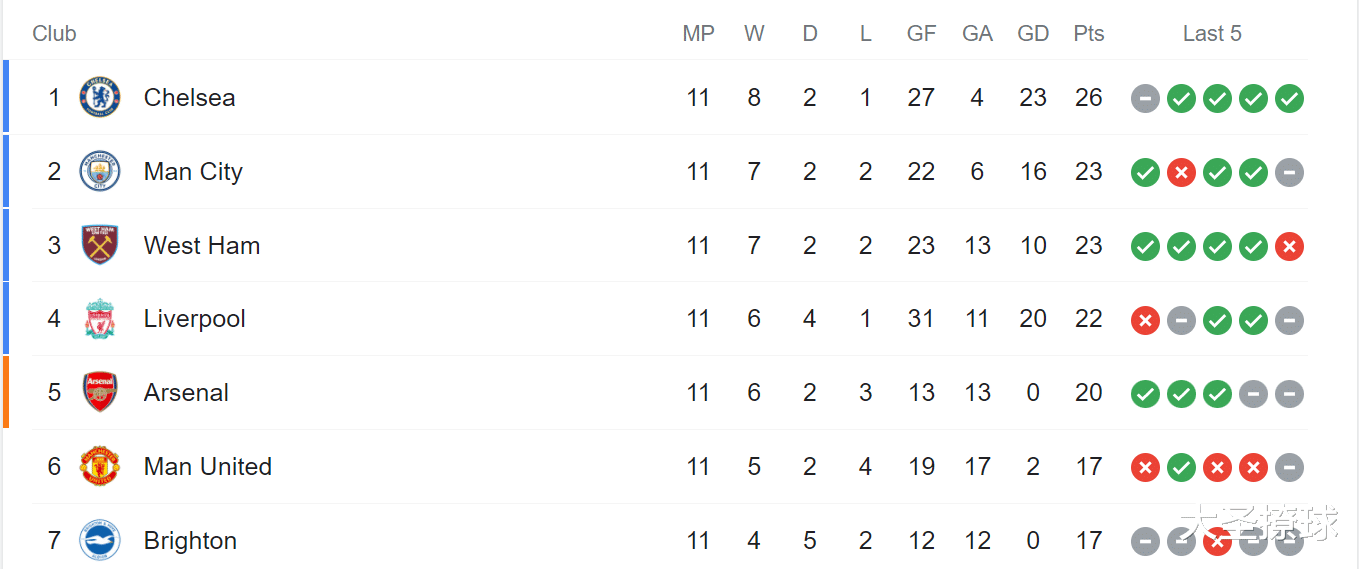Image resolution: width=1359 pixels, height=569 pixels.
Task: Open the Arsenal crest icon
Action: (100, 392)
